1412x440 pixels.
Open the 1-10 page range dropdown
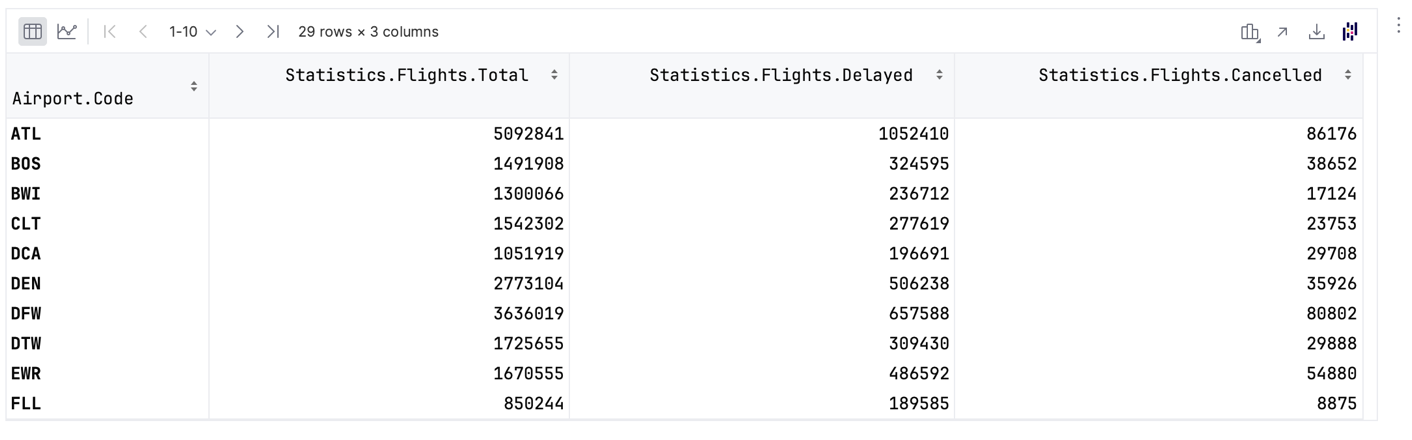tap(192, 32)
